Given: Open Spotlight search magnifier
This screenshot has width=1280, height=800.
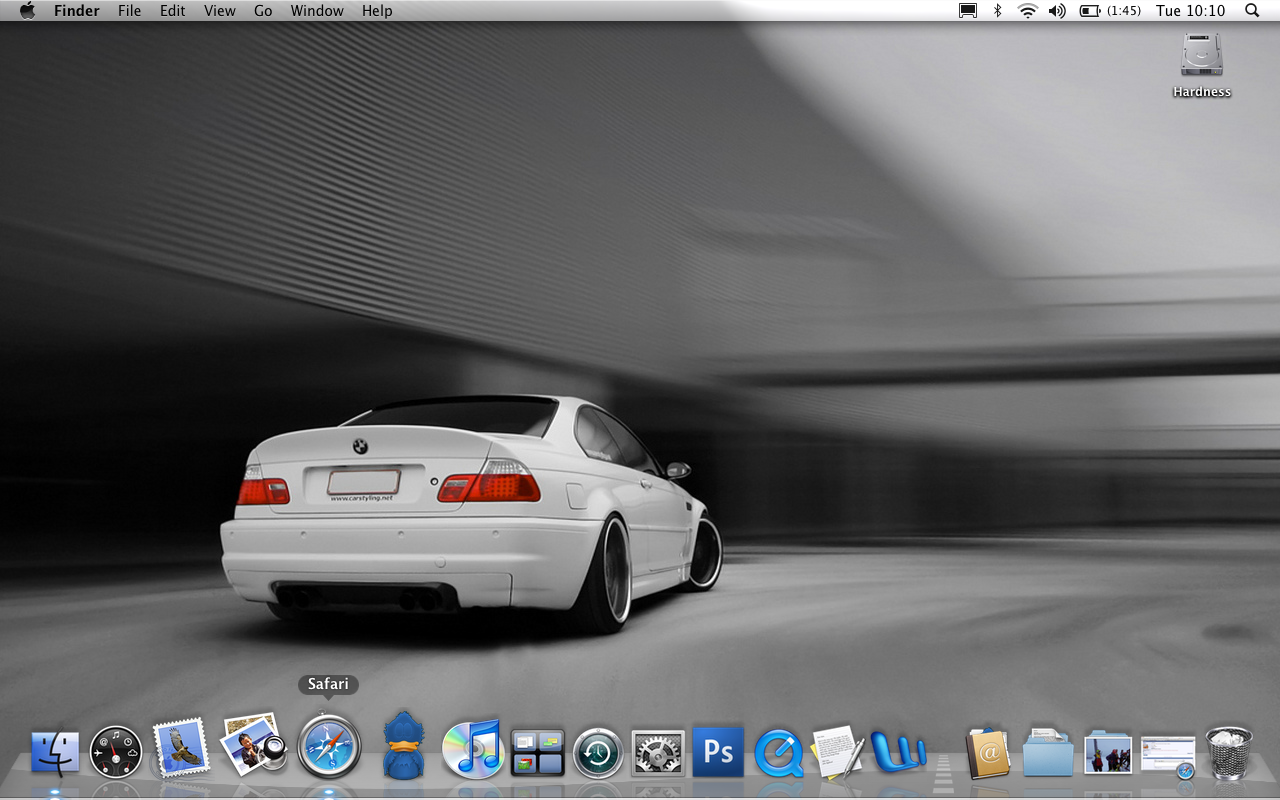Looking at the screenshot, I should [x=1252, y=11].
